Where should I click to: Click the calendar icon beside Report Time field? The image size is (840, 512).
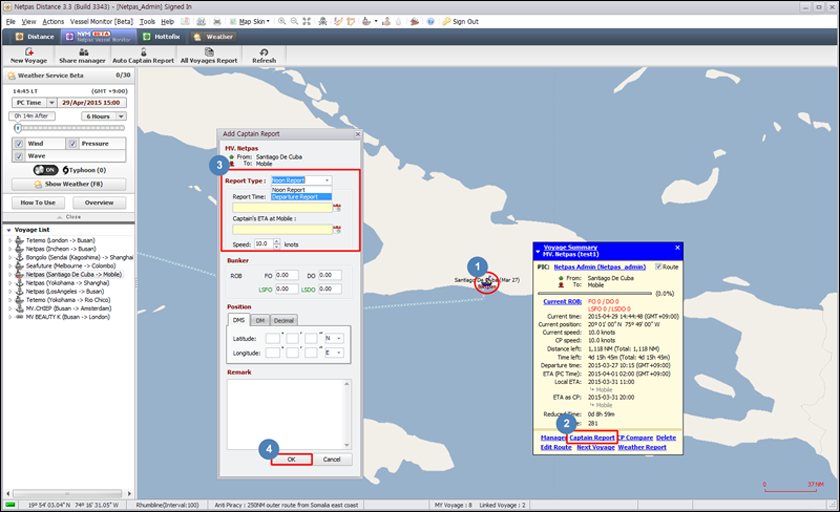pos(338,207)
